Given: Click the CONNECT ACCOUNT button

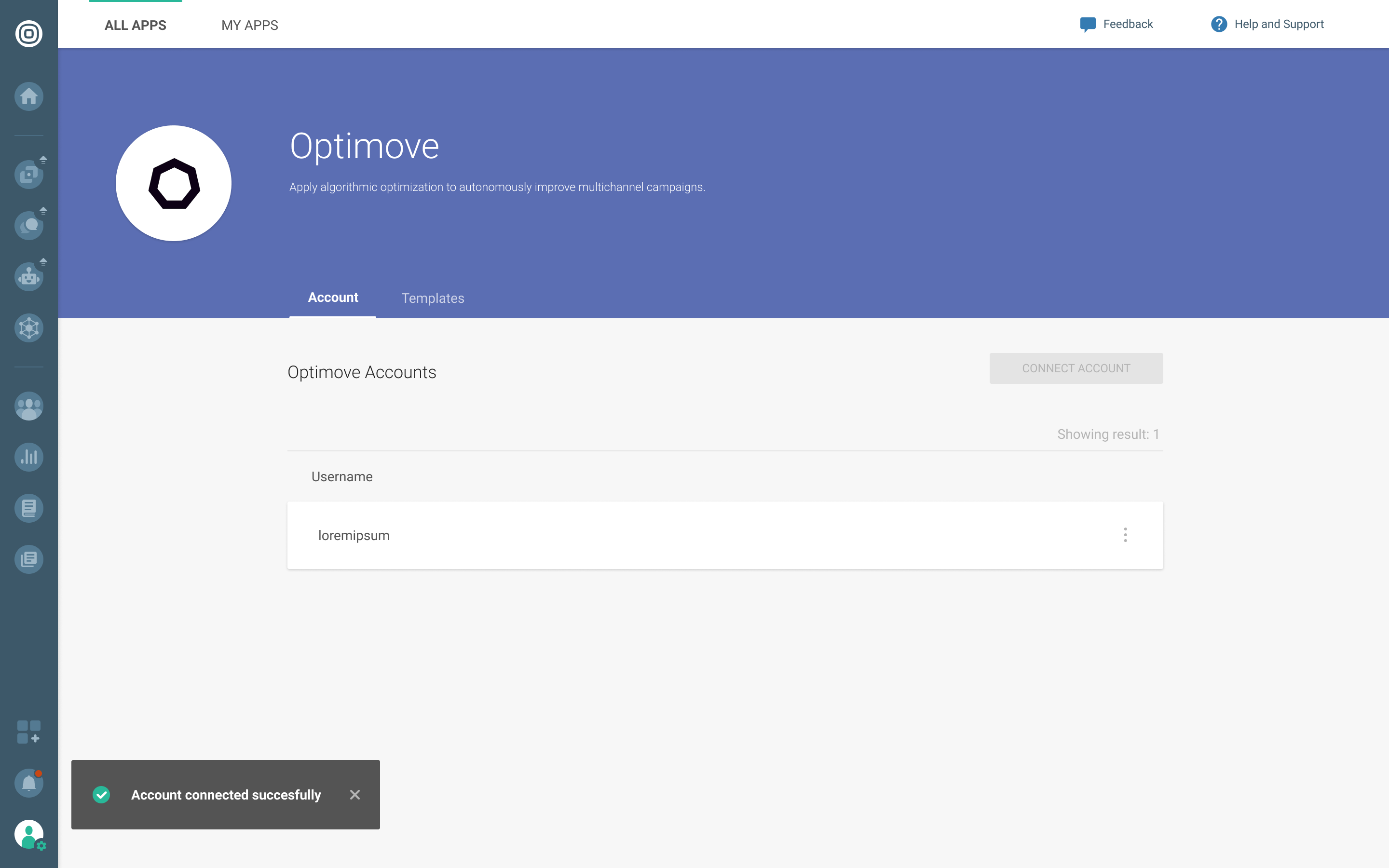Looking at the screenshot, I should 1076,368.
